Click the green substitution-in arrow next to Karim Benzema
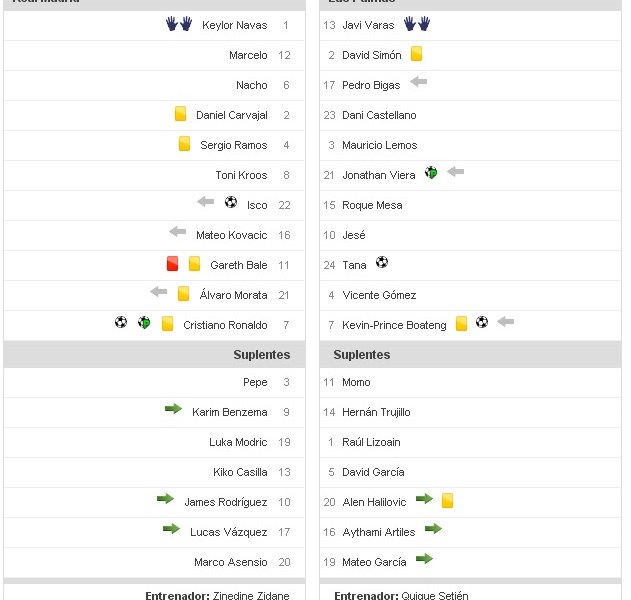The width and height of the screenshot is (631, 600). coord(173,409)
